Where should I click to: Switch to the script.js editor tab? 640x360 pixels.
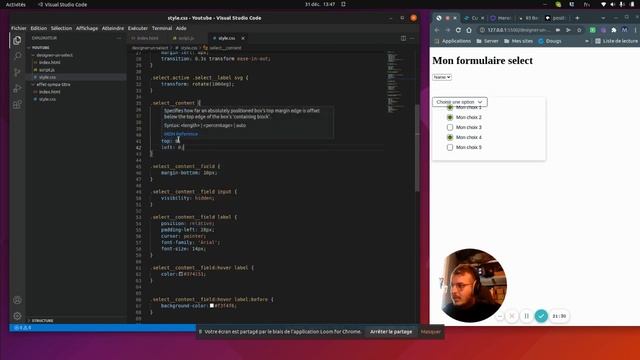184,38
